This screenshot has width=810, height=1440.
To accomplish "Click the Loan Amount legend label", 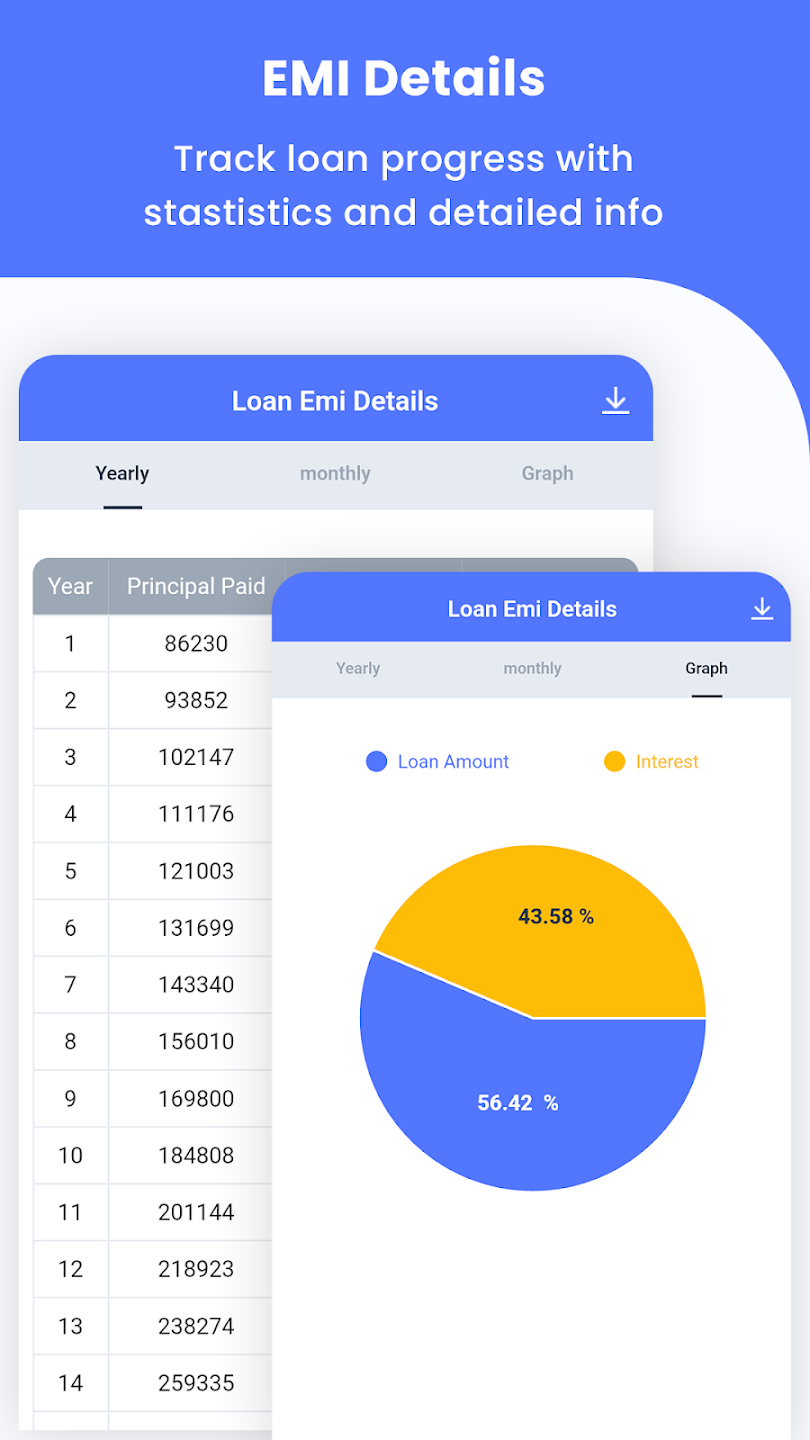I will (x=453, y=761).
